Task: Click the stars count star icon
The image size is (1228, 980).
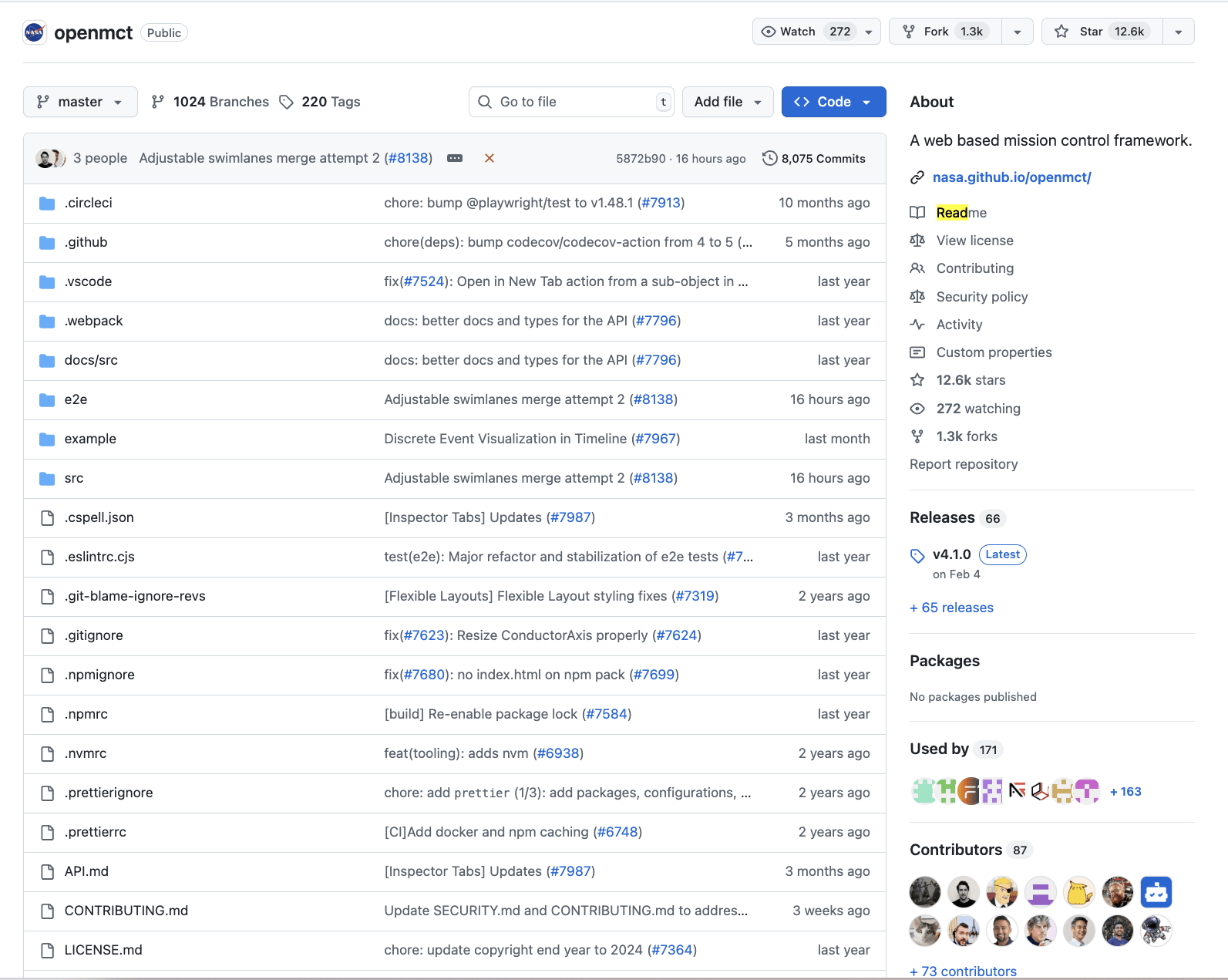Action: pos(917,380)
